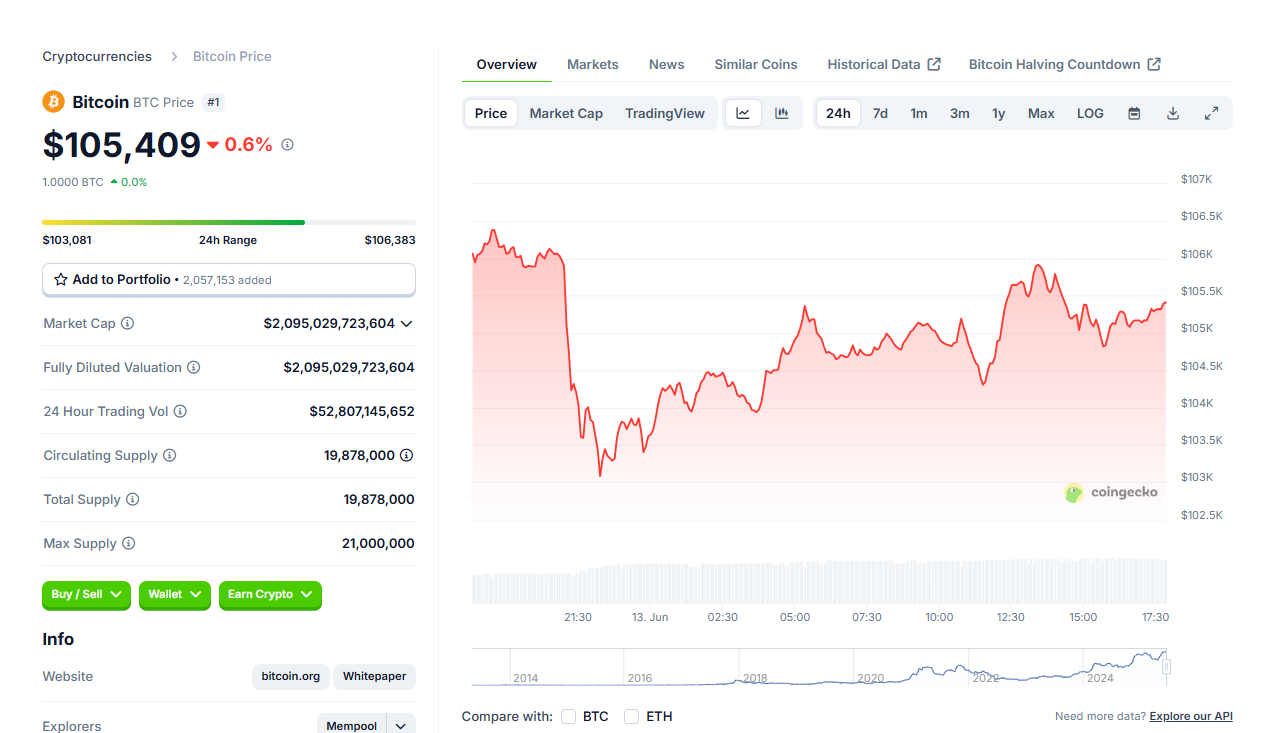Open Bitcoin Halving Countdown tab
The width and height of the screenshot is (1277, 733).
(1065, 64)
